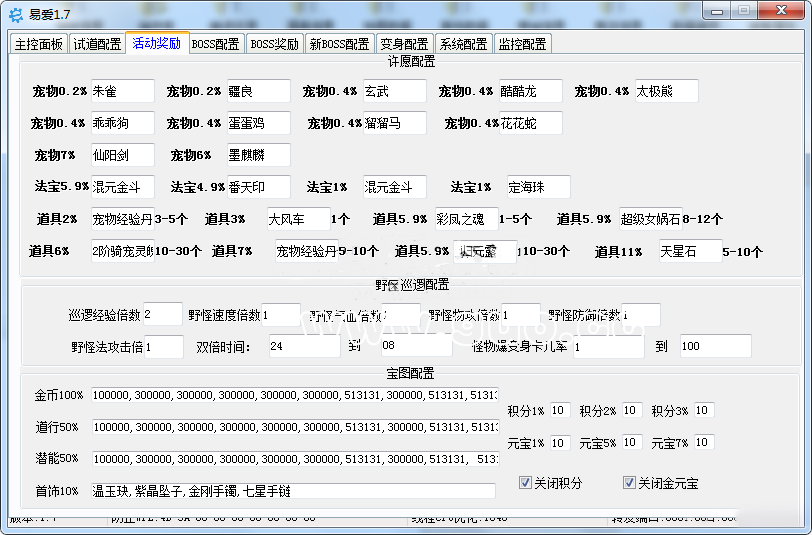The width and height of the screenshot is (812, 535).
Task: Uncheck the 关闭积分 checkbox
Action: [x=525, y=483]
